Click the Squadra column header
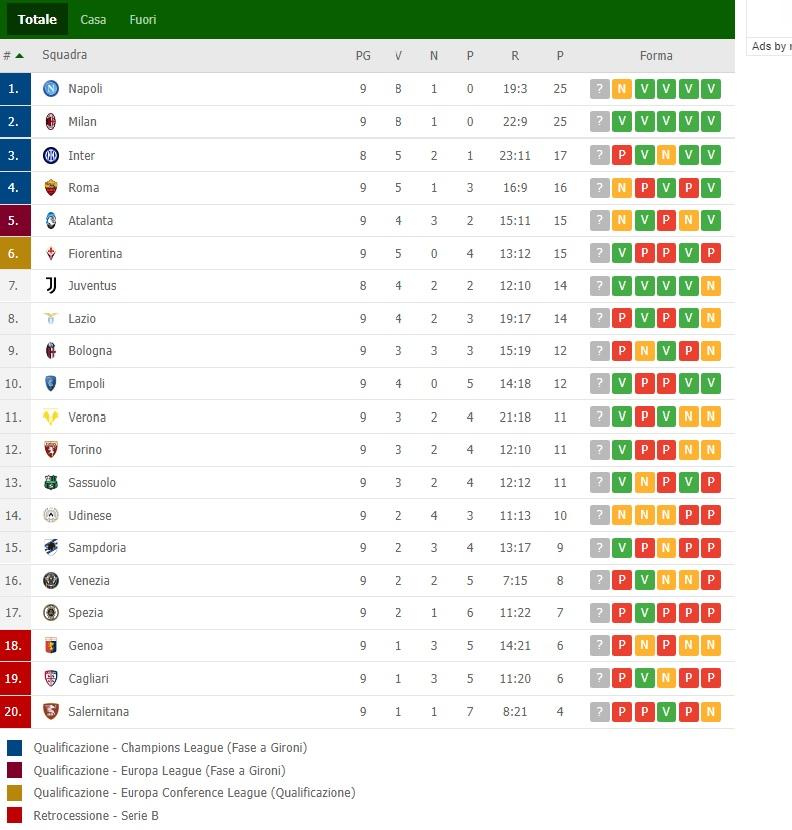This screenshot has width=792, height=830. (65, 55)
